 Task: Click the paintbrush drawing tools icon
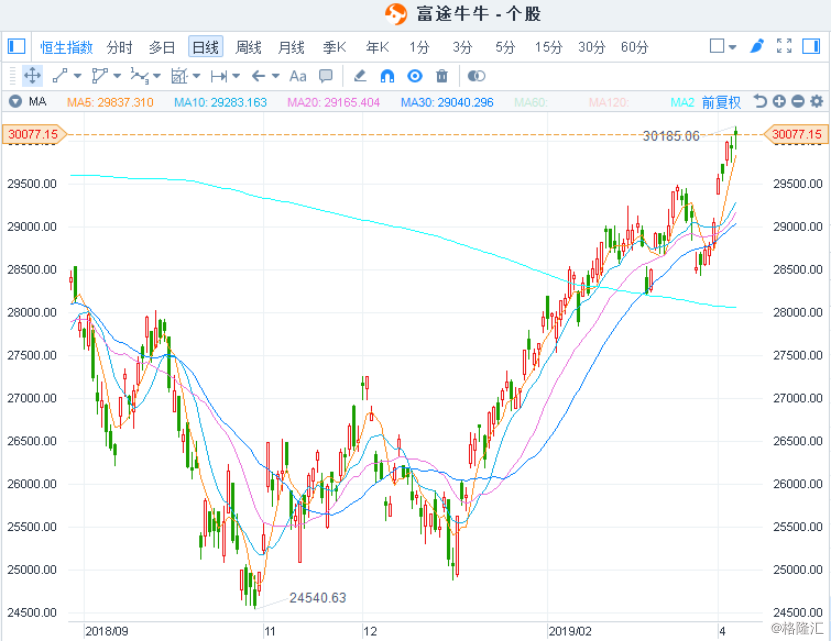[757, 46]
